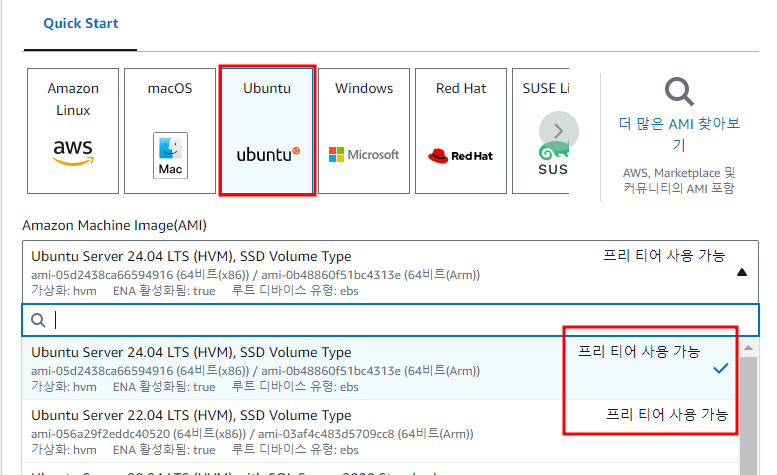This screenshot has height=475, width=777.
Task: Focus the AMI search input field
Action: click(390, 320)
